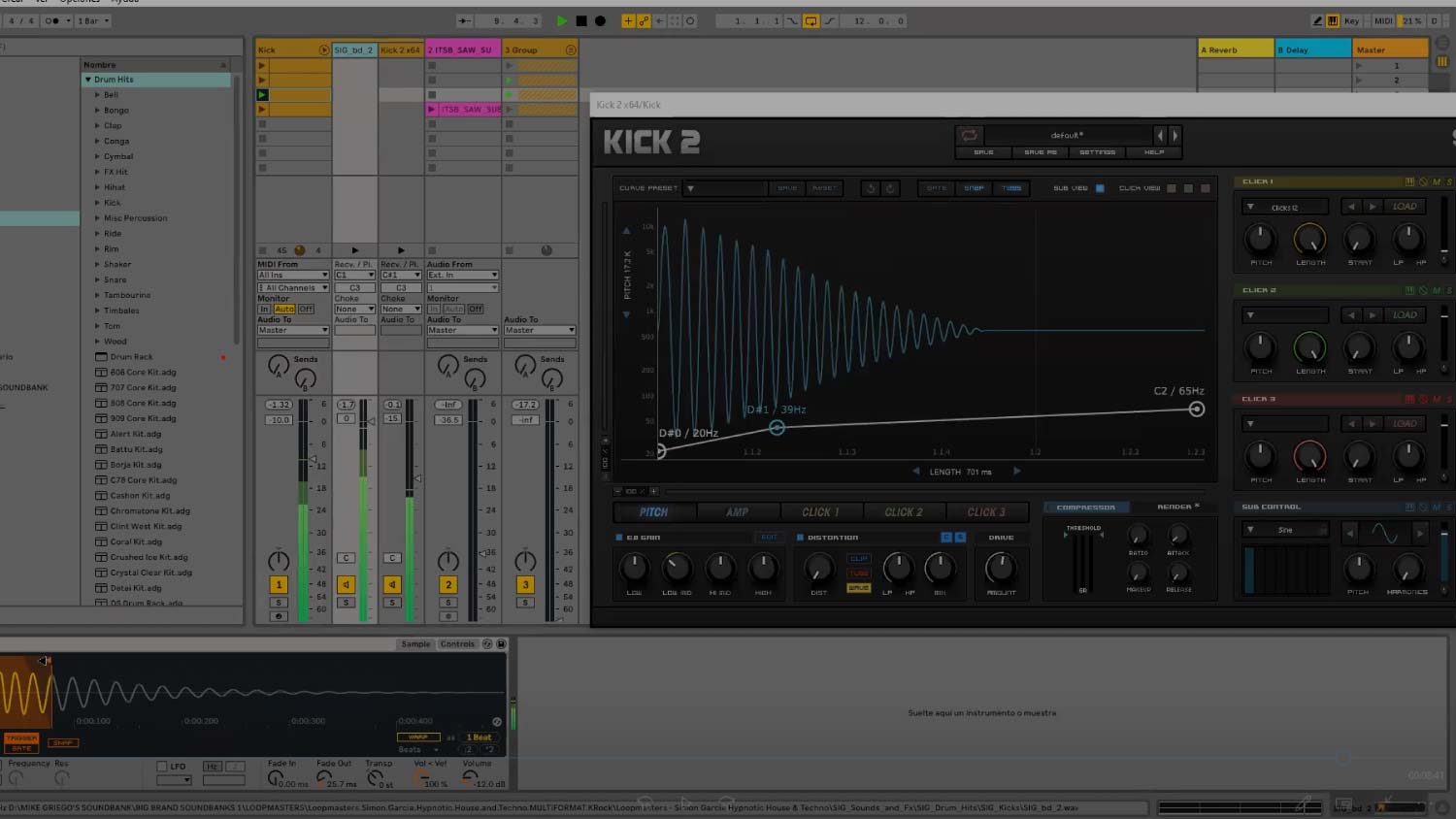This screenshot has height=819, width=1456.
Task: Click the Session Record circle button
Action: [690, 20]
